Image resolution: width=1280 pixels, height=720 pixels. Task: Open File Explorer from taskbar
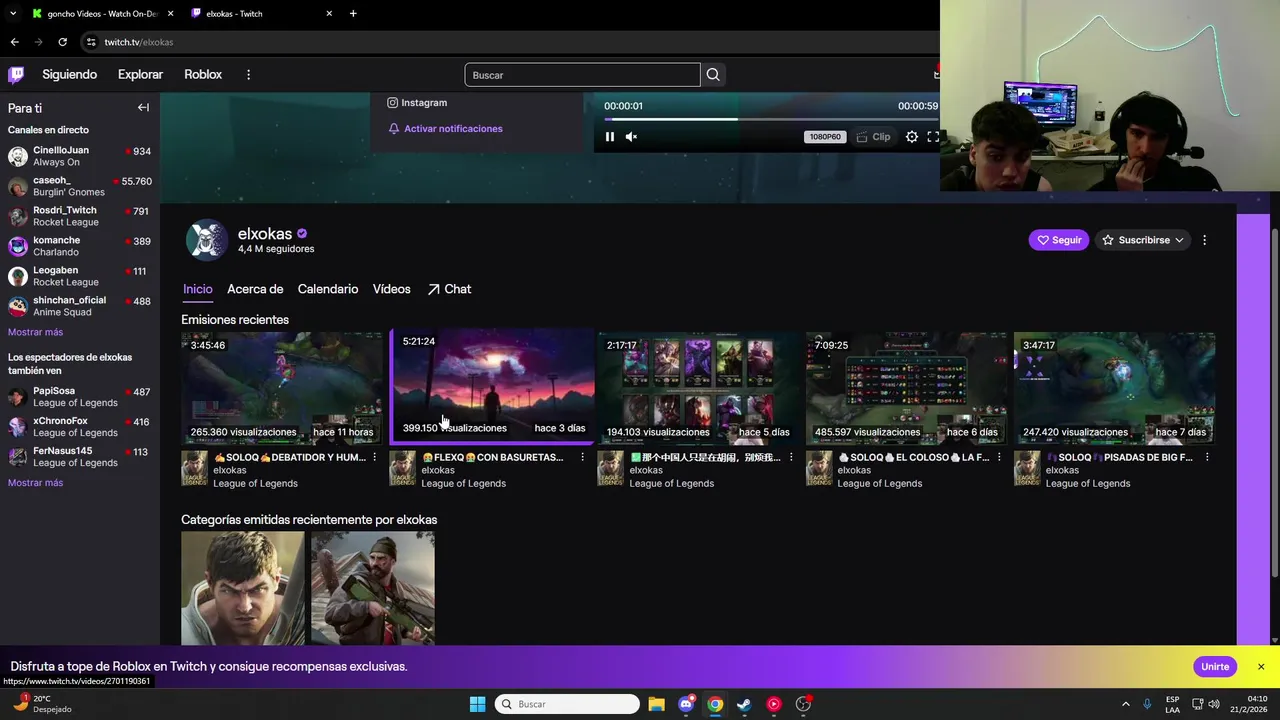(656, 704)
